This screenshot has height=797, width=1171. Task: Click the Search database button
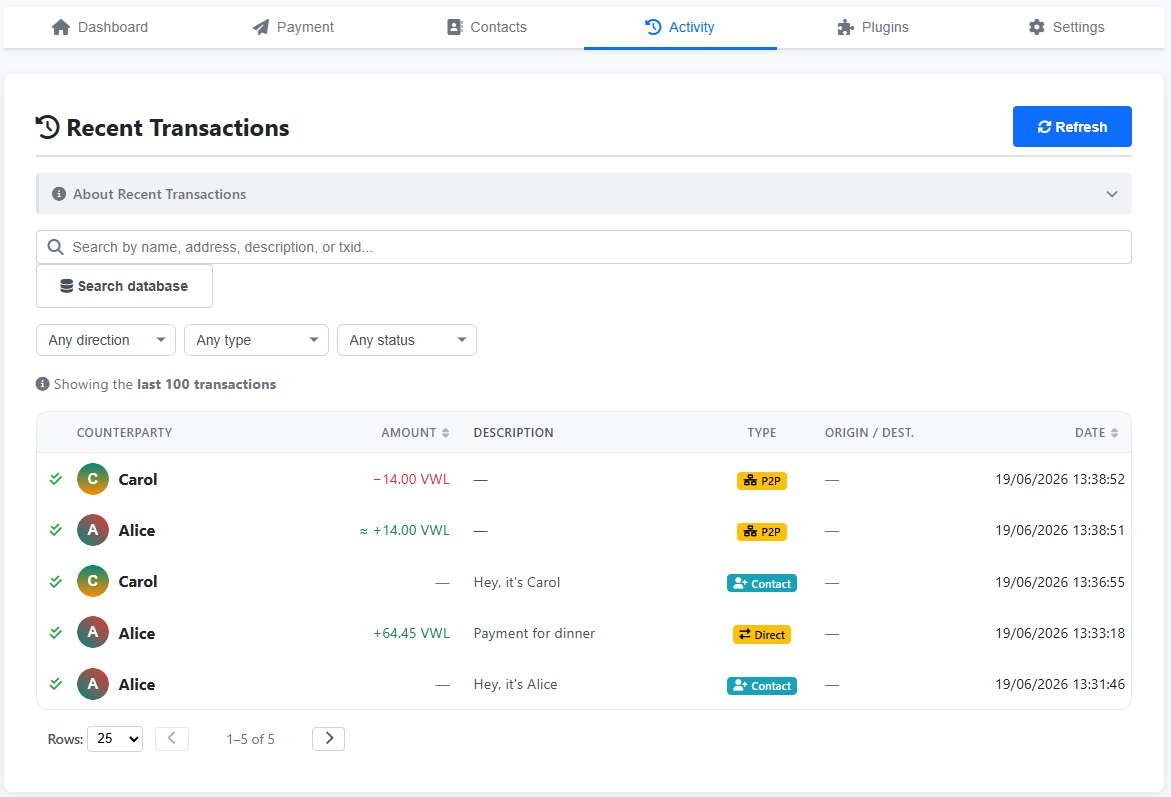click(x=124, y=286)
